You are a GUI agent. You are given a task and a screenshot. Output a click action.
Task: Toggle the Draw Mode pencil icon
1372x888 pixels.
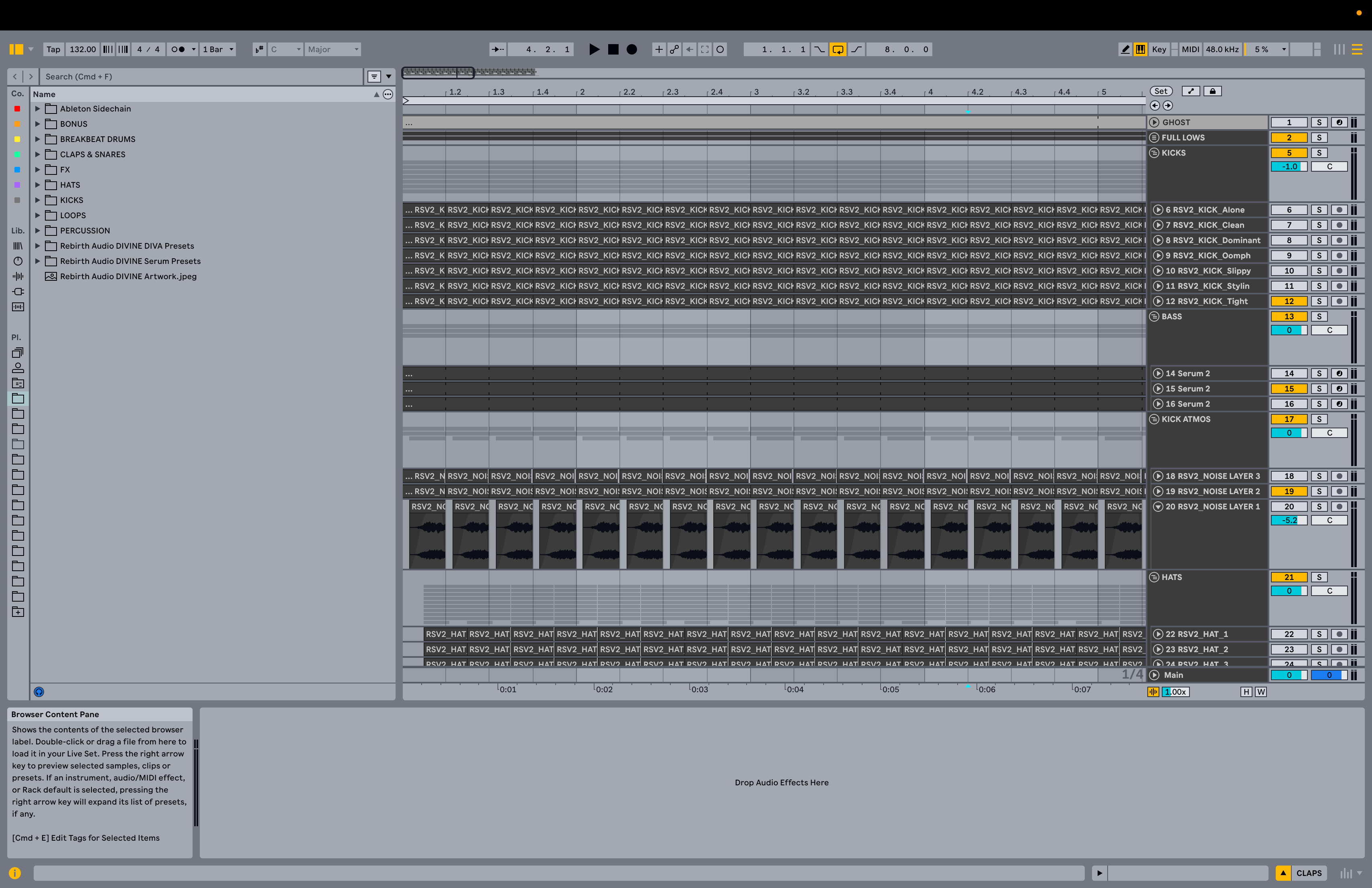(x=1125, y=50)
